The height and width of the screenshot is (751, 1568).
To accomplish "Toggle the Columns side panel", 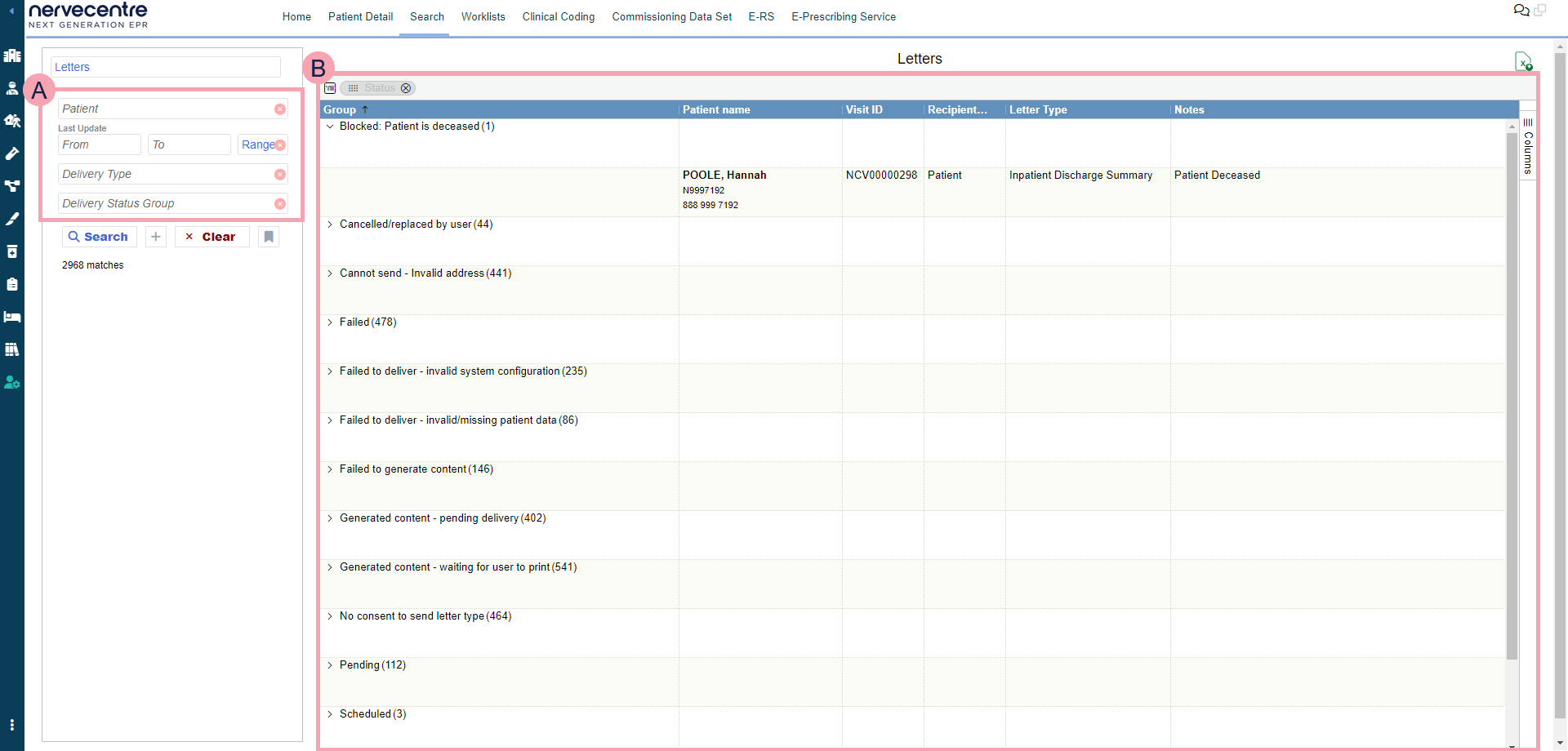I will 1528,147.
